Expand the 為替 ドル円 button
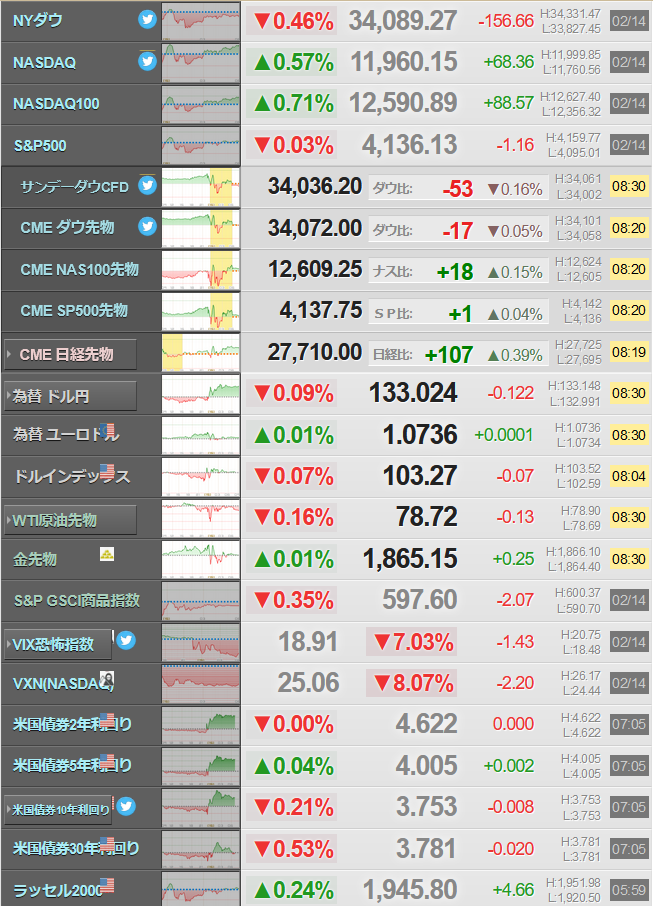 [x=71, y=396]
